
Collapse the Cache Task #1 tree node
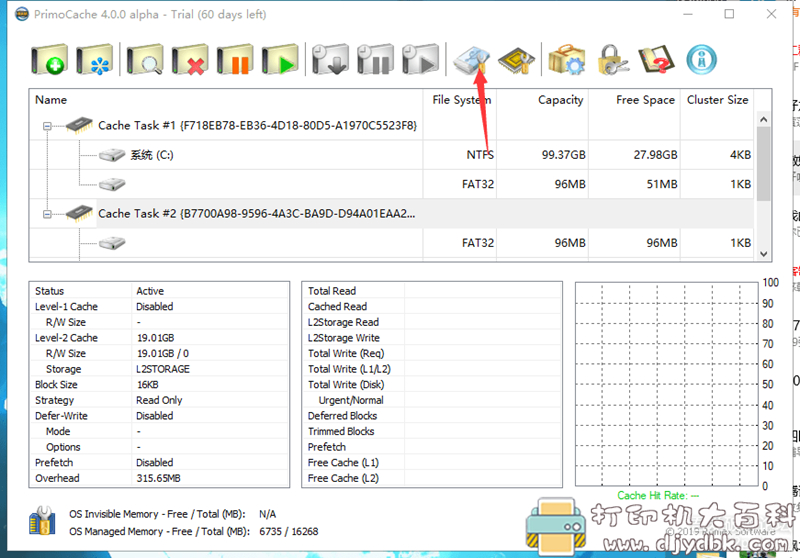(x=47, y=125)
